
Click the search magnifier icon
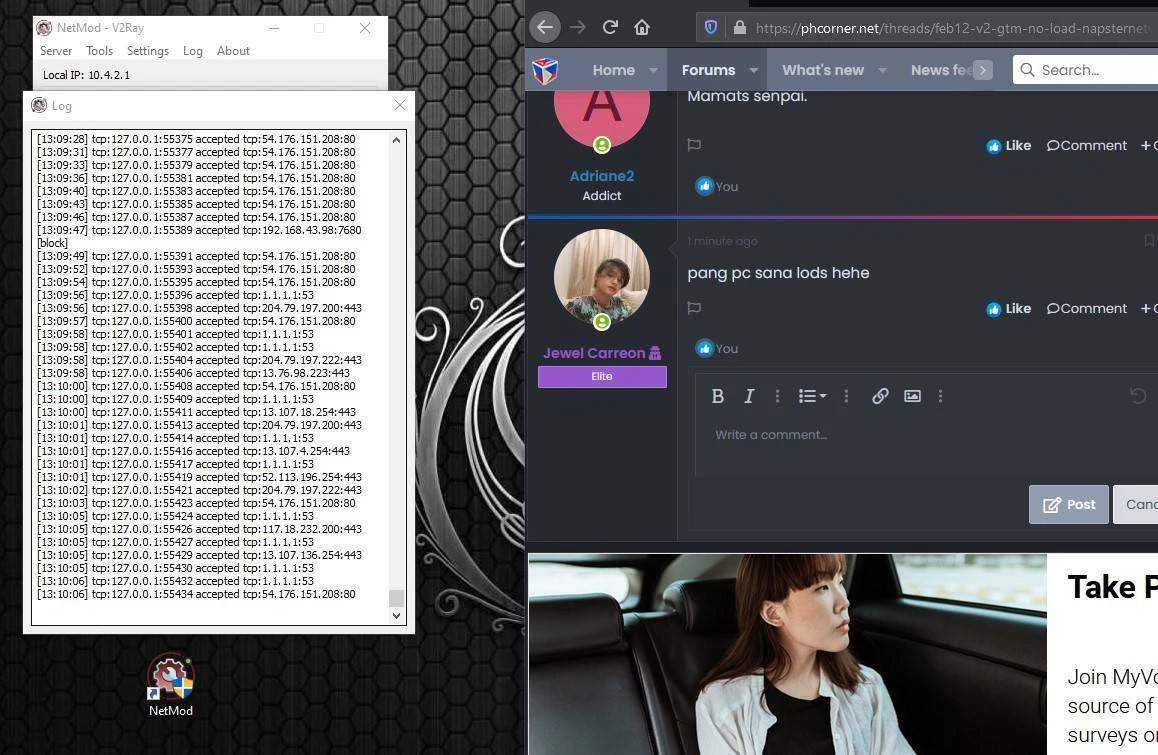tap(1027, 70)
